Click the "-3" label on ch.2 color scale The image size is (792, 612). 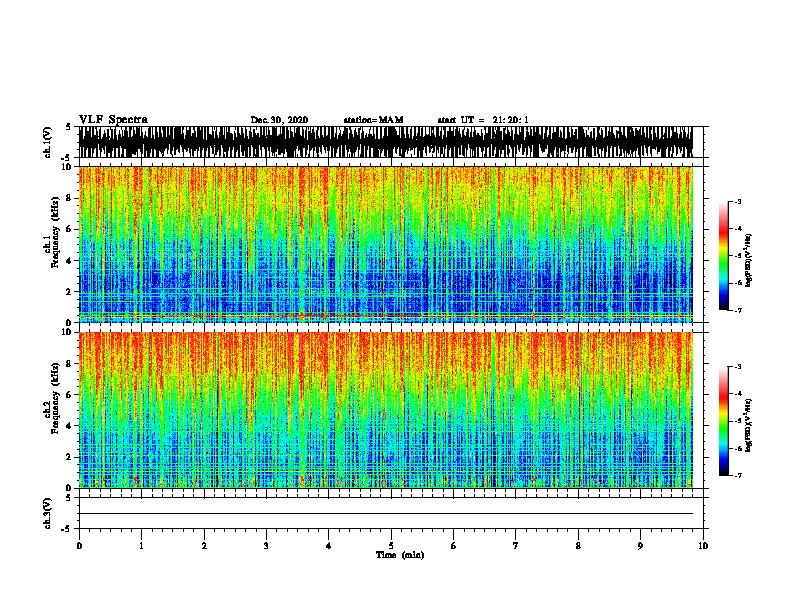(x=737, y=367)
